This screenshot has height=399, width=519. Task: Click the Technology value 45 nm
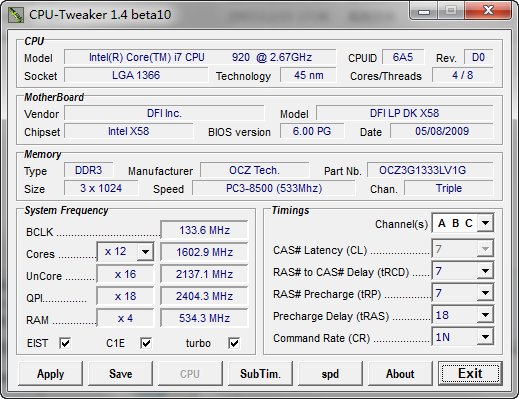[309, 75]
